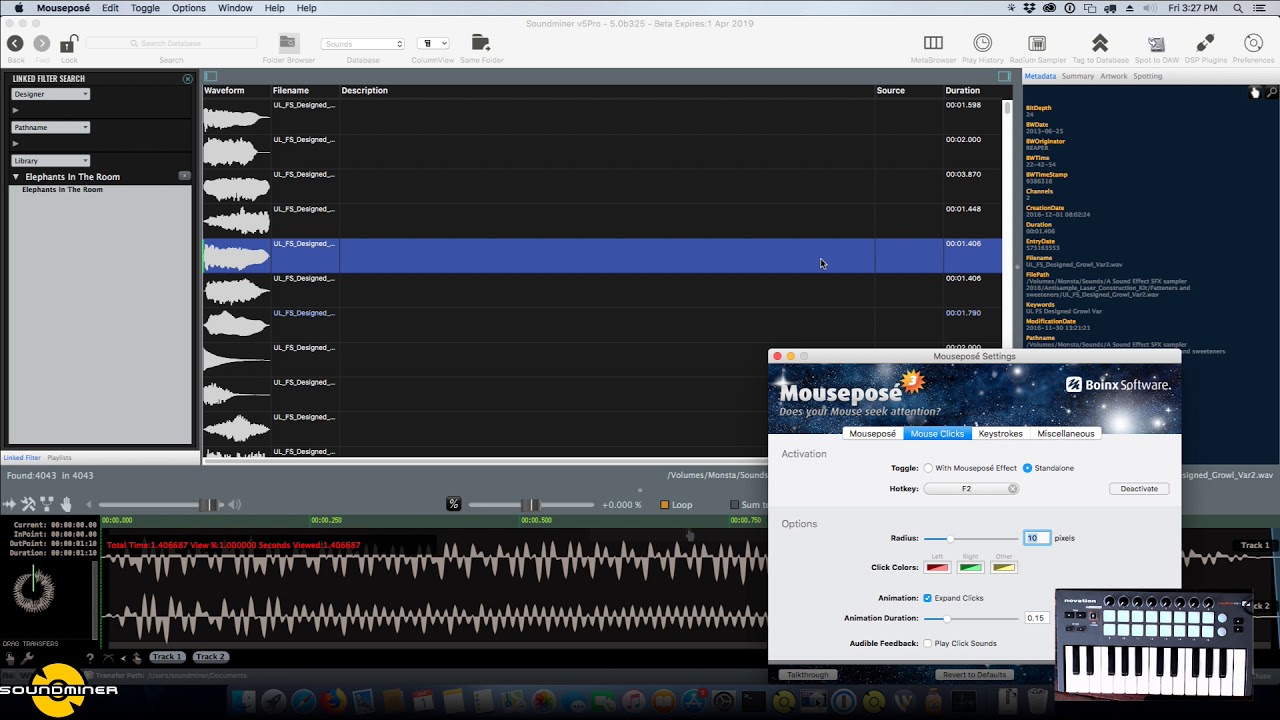The image size is (1280, 720).
Task: Click the question mark help icon
Action: [x=90, y=657]
